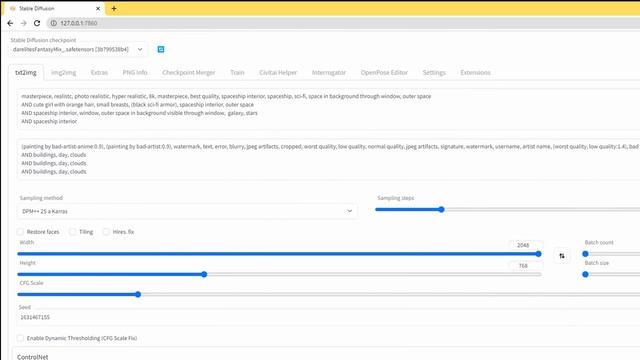Click the Batch size slider handle
Viewport: 640px width, 360px height.
(585, 274)
